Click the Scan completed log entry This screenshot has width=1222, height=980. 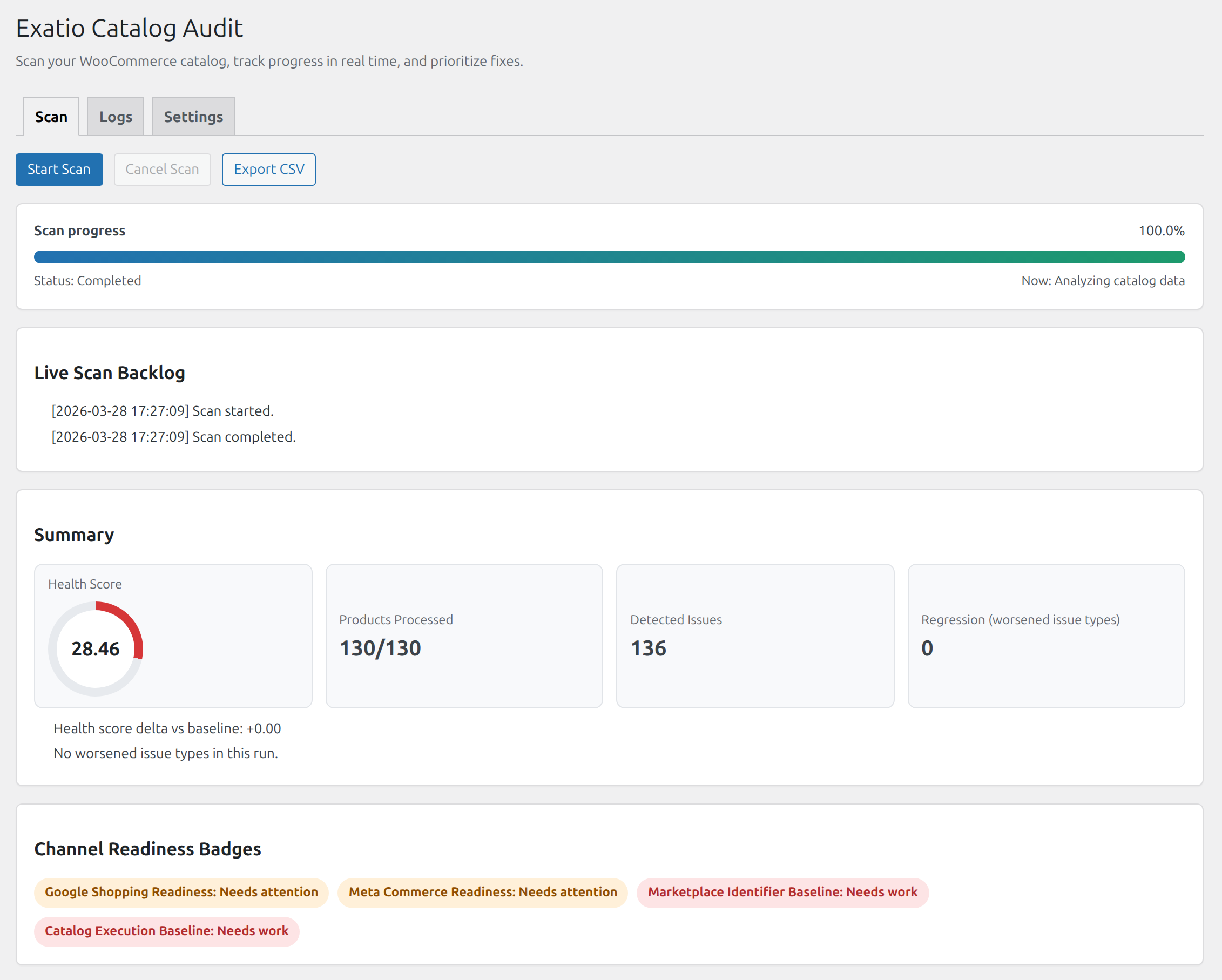point(174,437)
